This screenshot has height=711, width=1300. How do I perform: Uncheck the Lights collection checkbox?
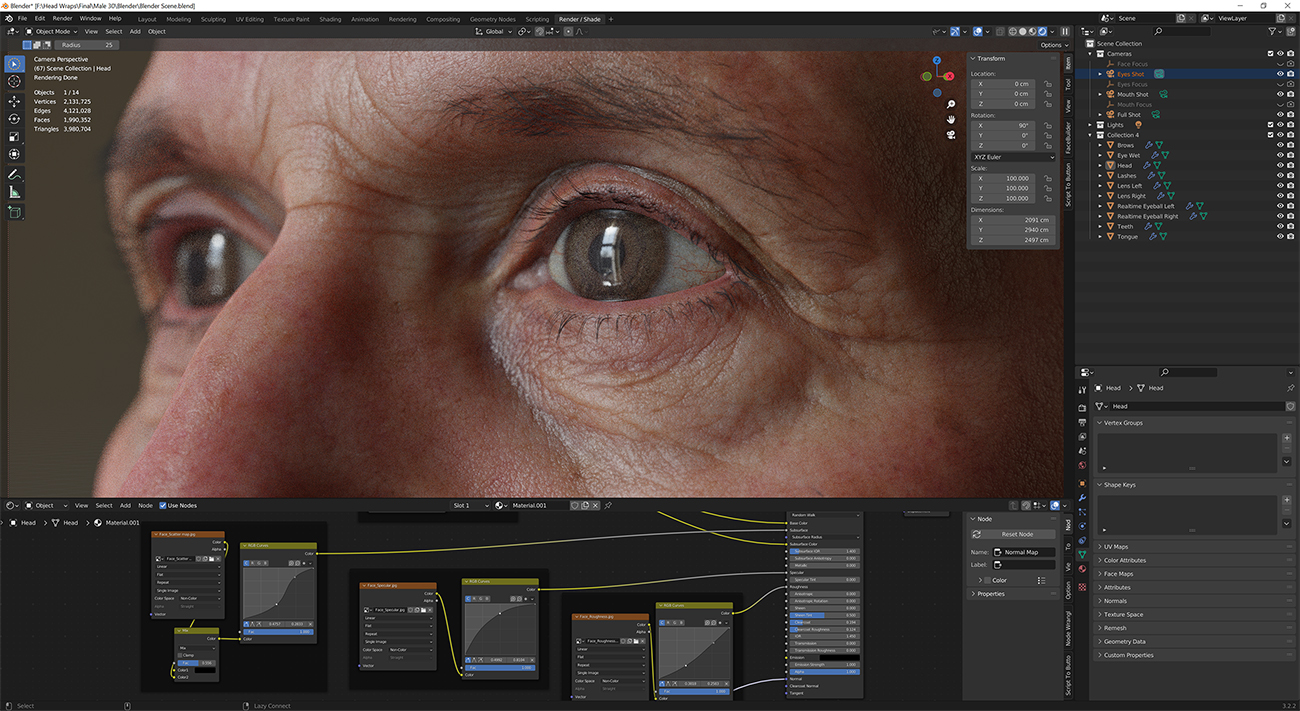[x=1271, y=124]
